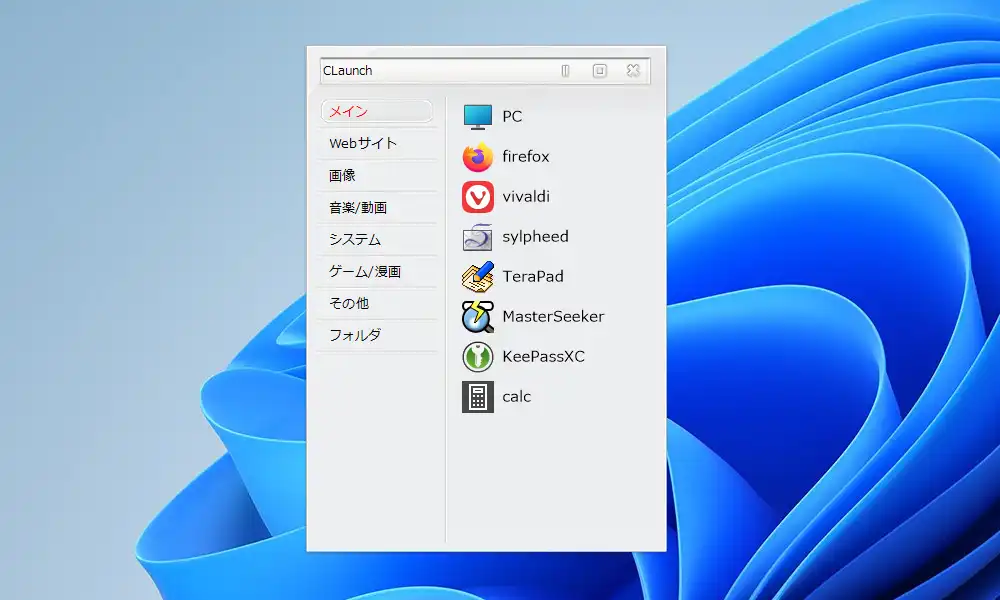Launch the MasterSeeker search icon
This screenshot has height=600, width=1000.
pos(478,317)
